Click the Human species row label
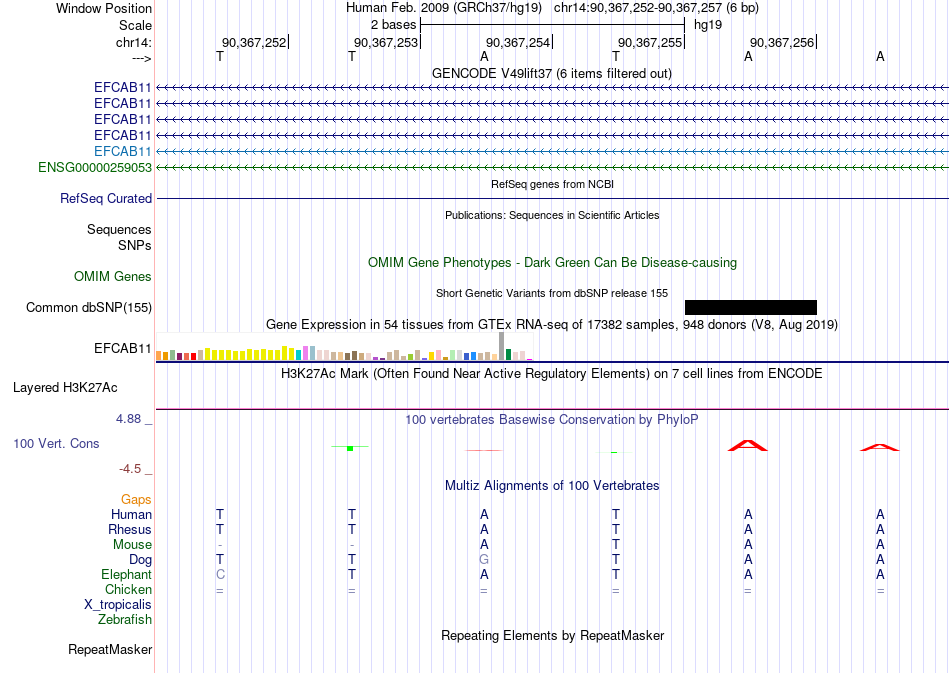The image size is (950, 673). [131, 515]
